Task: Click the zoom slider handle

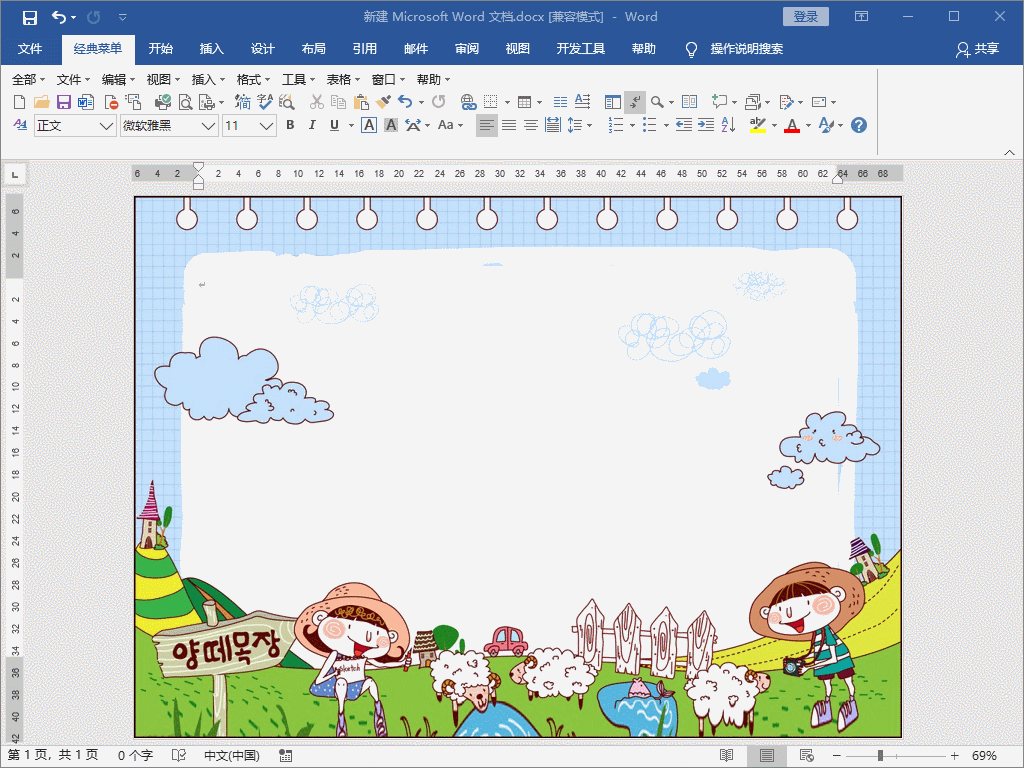Action: point(880,756)
